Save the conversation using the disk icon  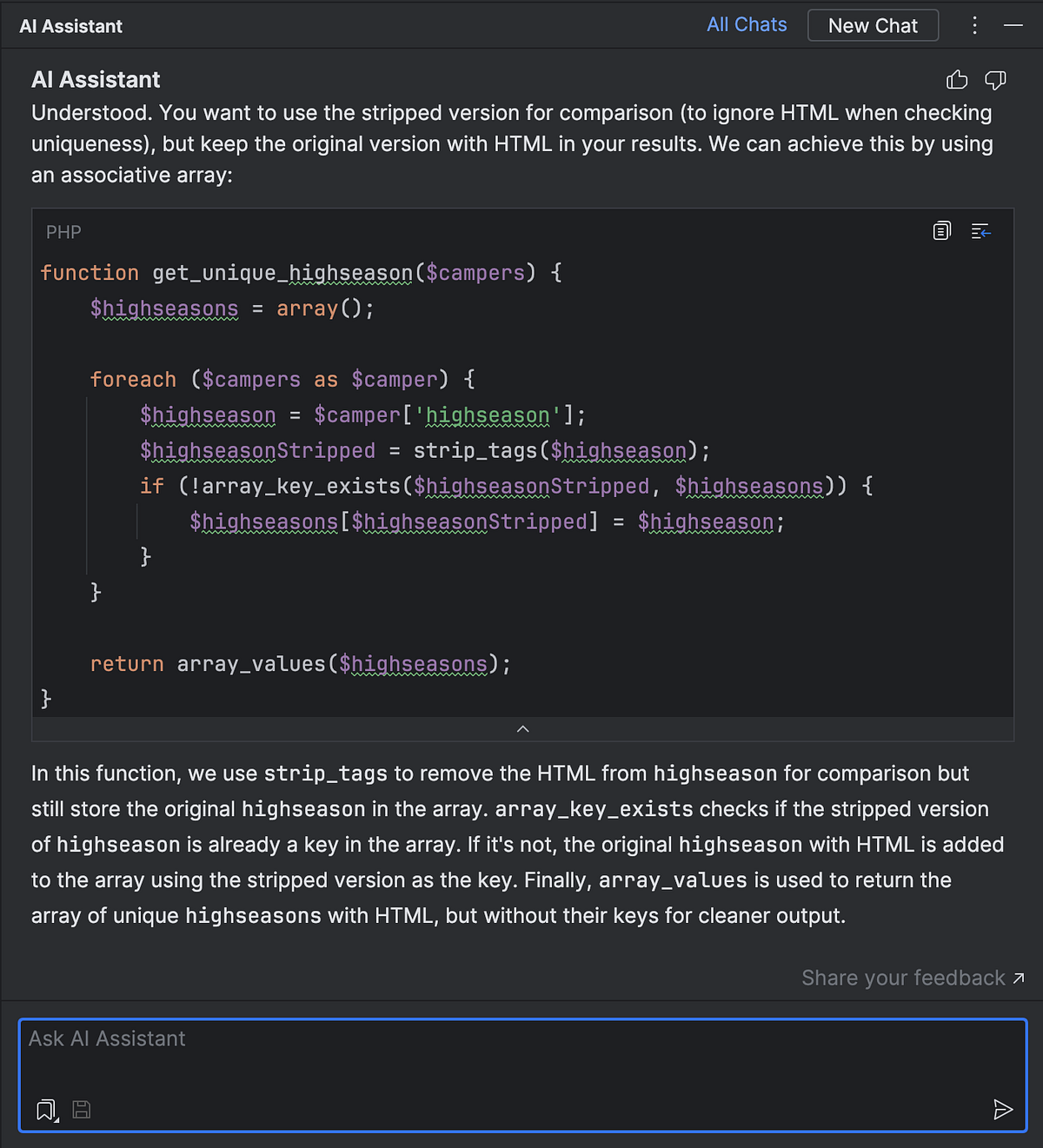click(x=81, y=1110)
